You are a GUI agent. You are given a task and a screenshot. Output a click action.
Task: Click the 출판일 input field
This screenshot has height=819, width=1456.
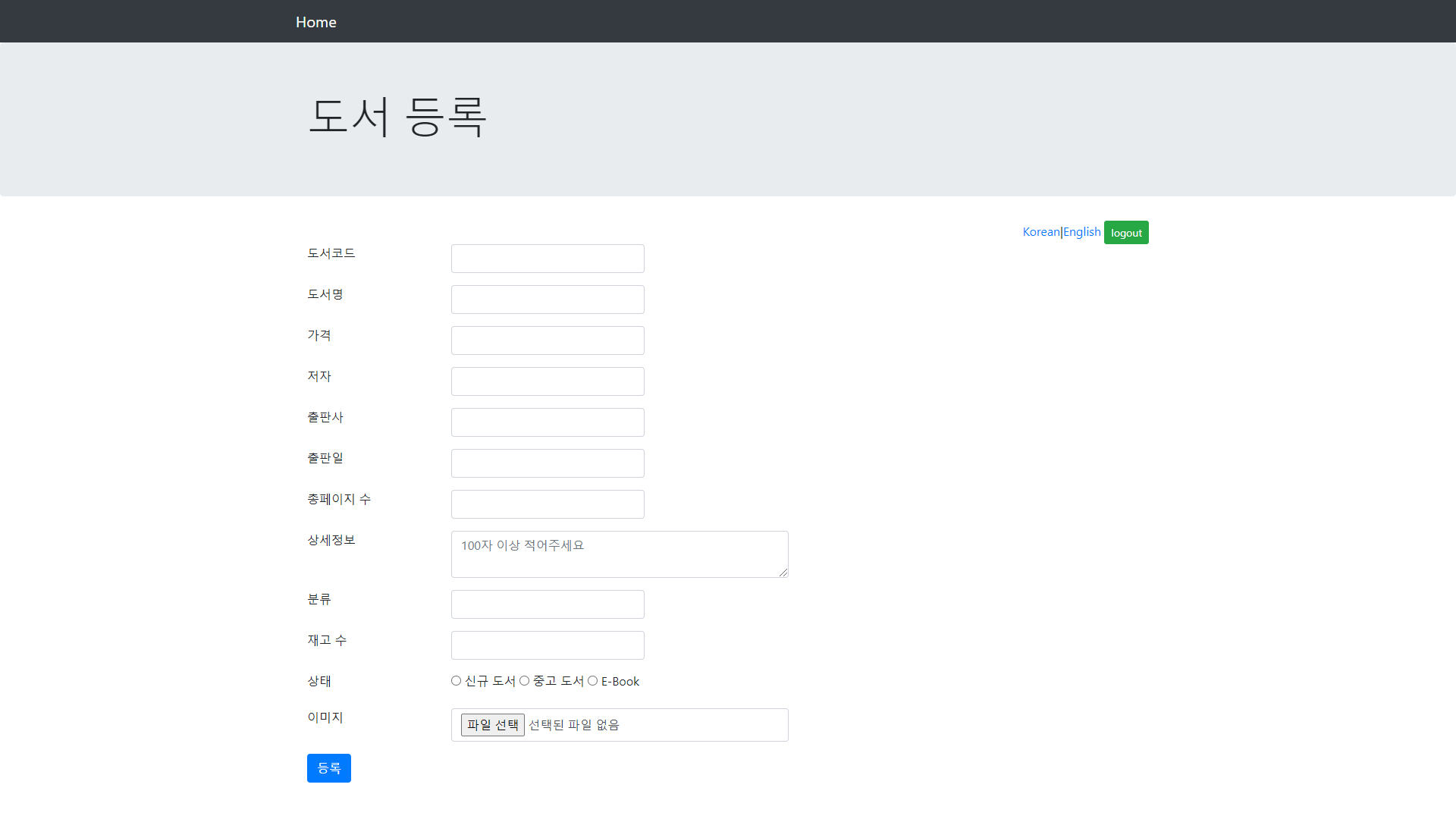[x=547, y=463]
